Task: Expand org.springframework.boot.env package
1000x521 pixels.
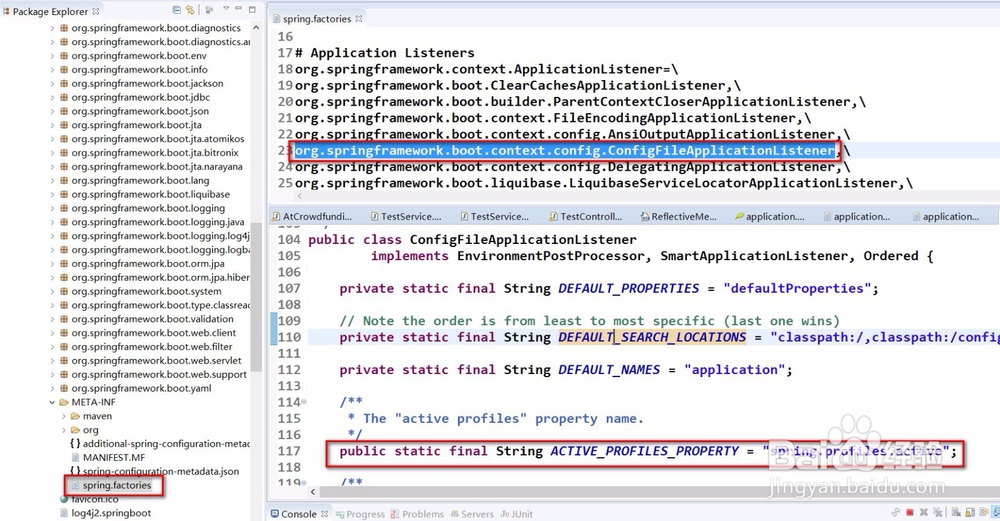Action: point(52,55)
